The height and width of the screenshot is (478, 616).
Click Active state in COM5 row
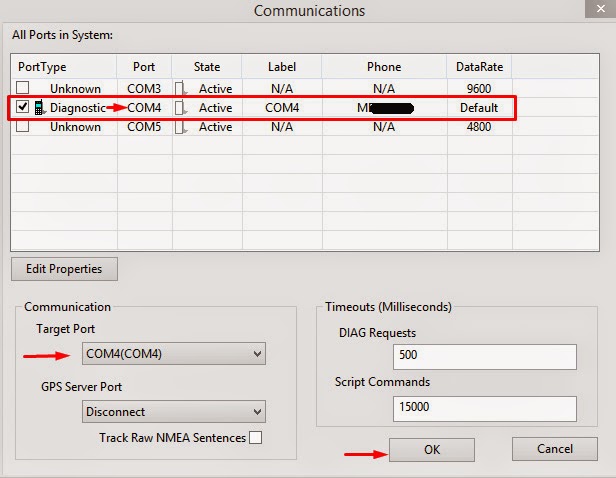(x=215, y=127)
